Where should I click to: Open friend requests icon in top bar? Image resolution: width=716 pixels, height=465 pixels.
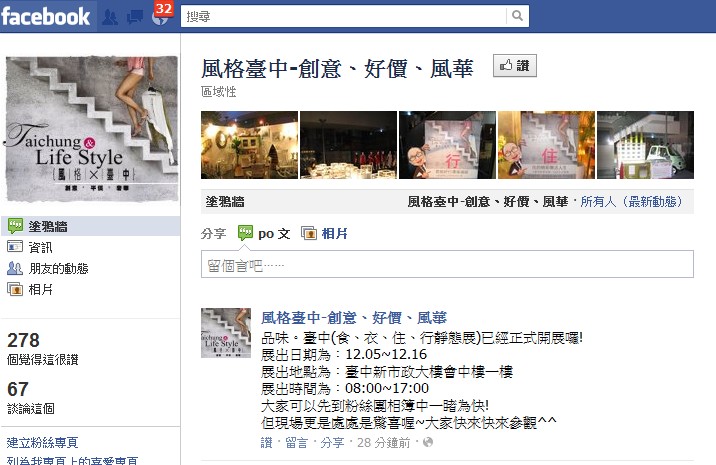click(x=110, y=17)
